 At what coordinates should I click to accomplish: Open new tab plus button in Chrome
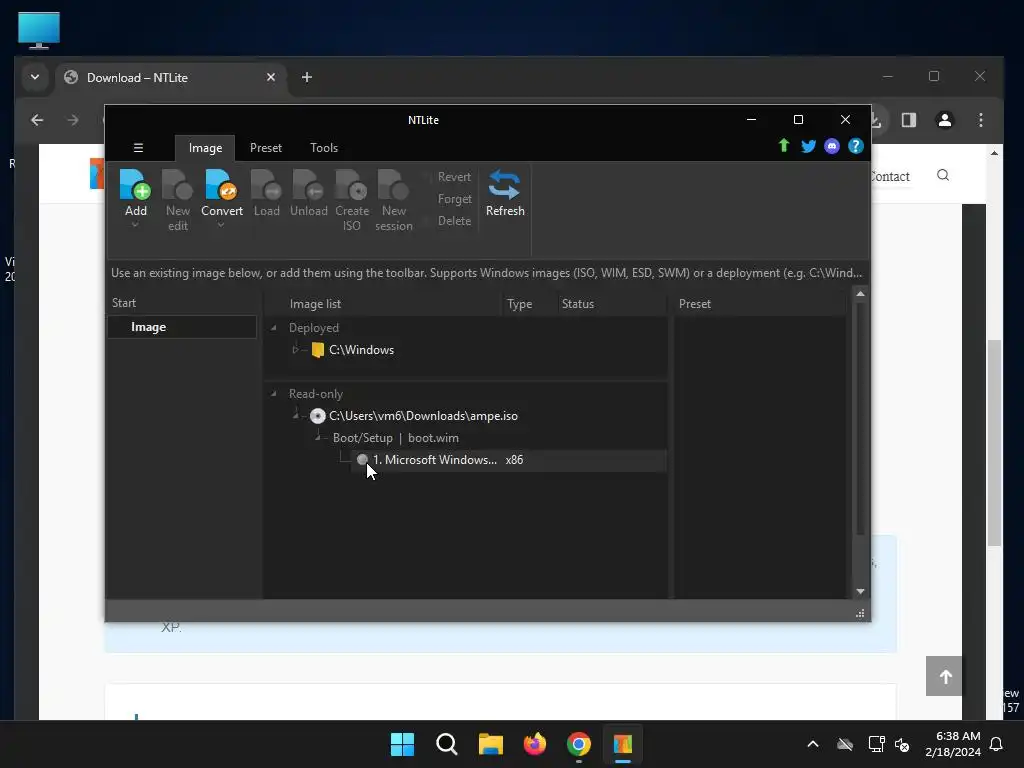[x=306, y=77]
